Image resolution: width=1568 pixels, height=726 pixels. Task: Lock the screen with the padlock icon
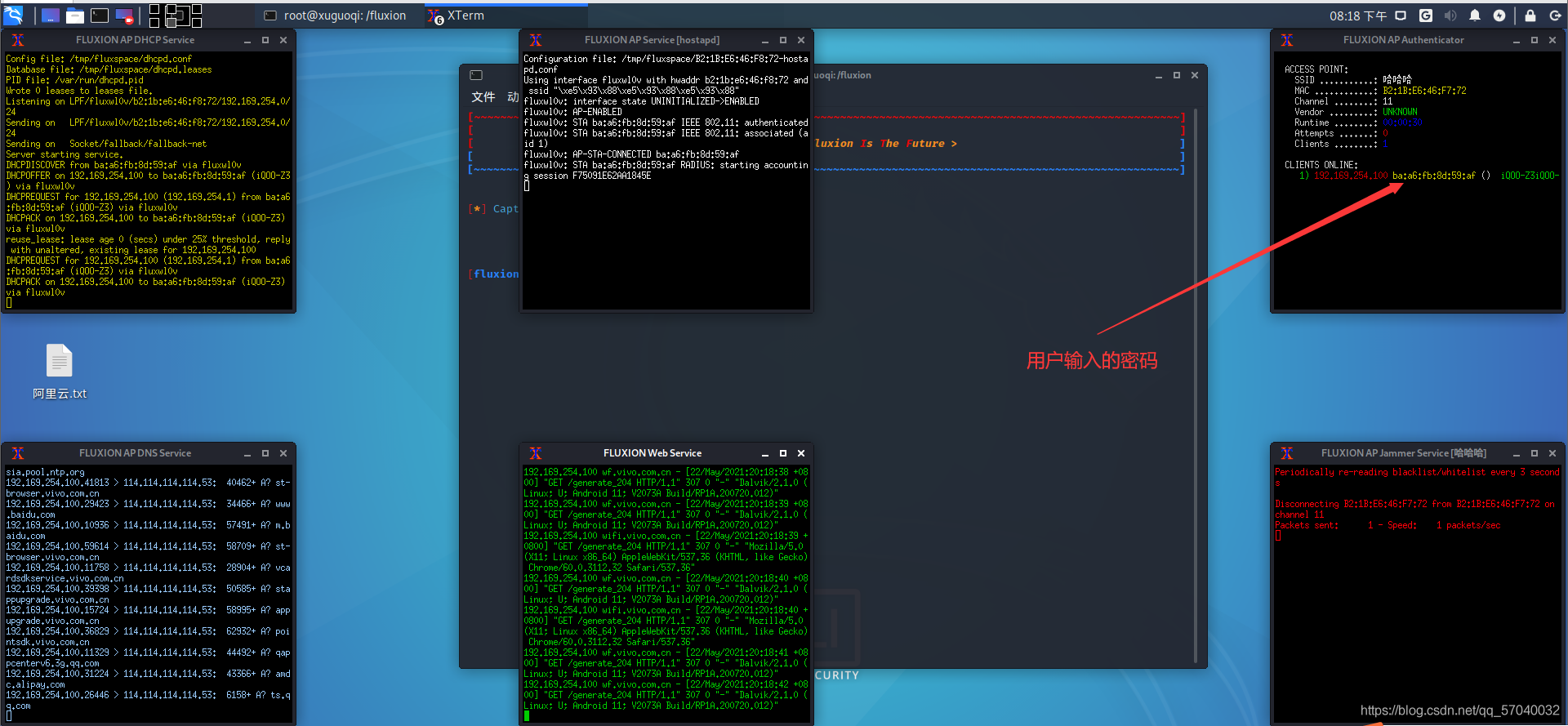[1530, 16]
